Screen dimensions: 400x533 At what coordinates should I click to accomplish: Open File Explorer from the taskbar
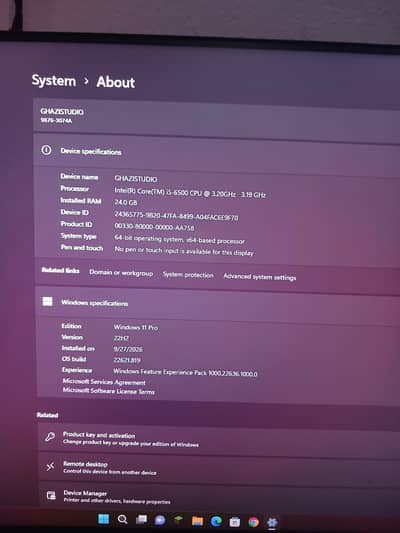click(197, 521)
